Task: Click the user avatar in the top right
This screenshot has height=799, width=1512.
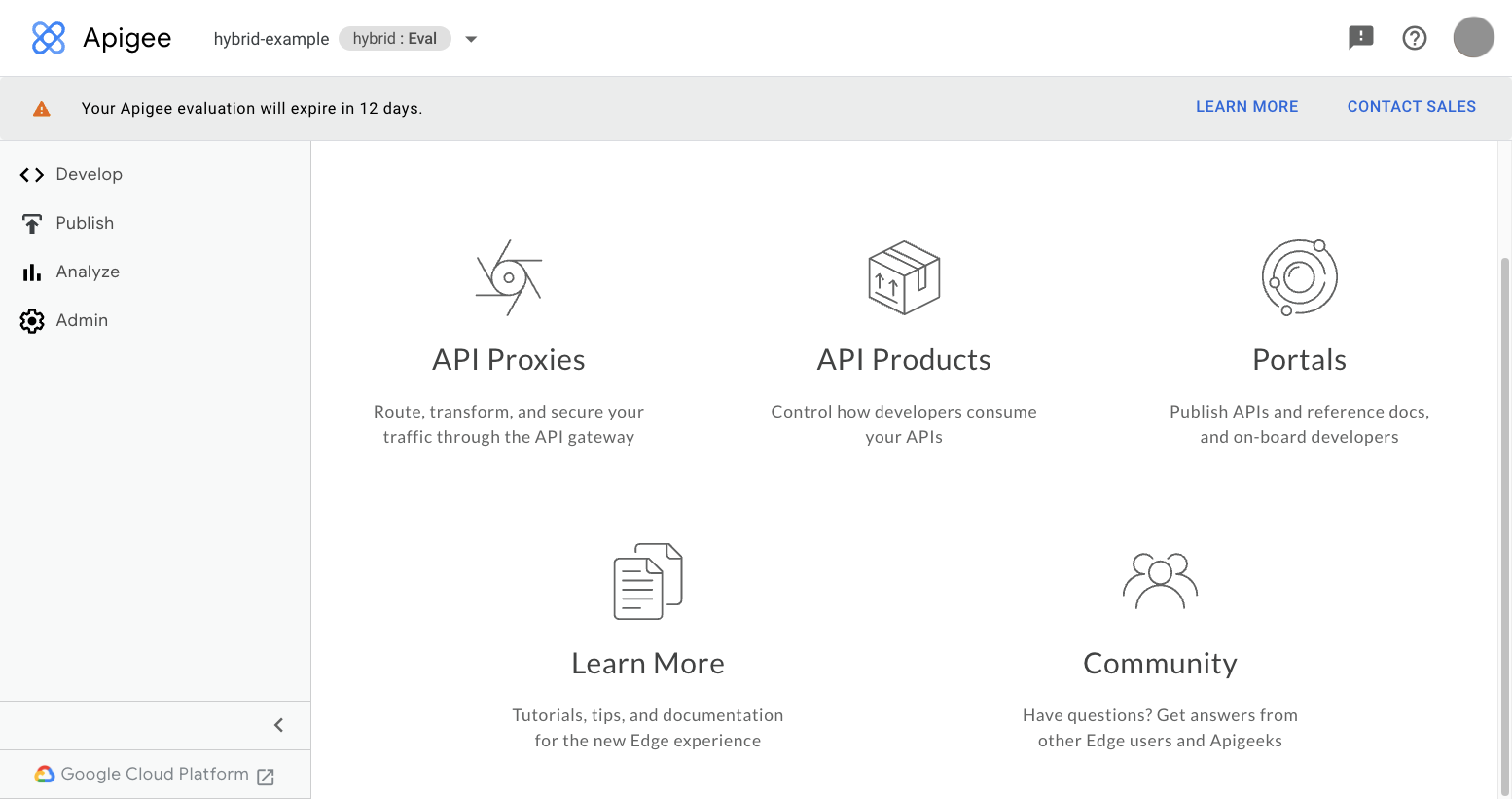Action: (x=1473, y=37)
